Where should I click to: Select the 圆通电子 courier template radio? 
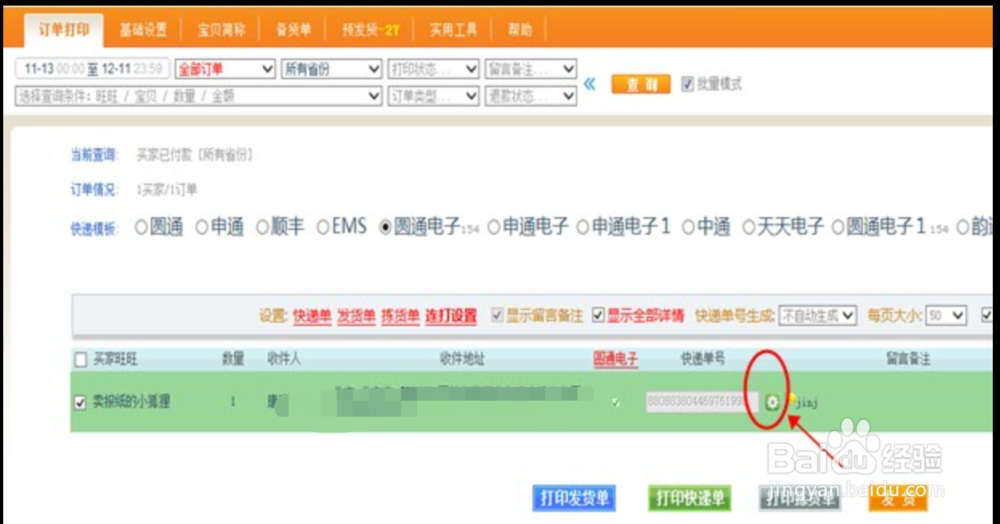pos(385,228)
